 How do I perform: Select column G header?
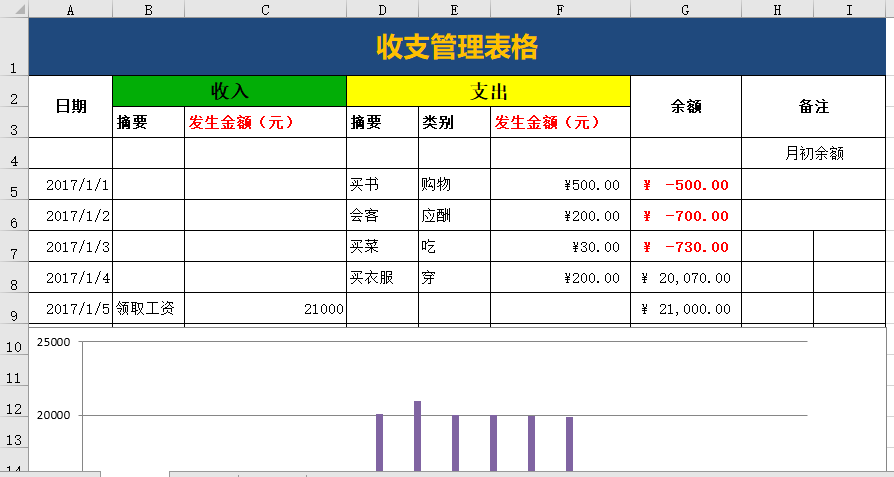[685, 9]
